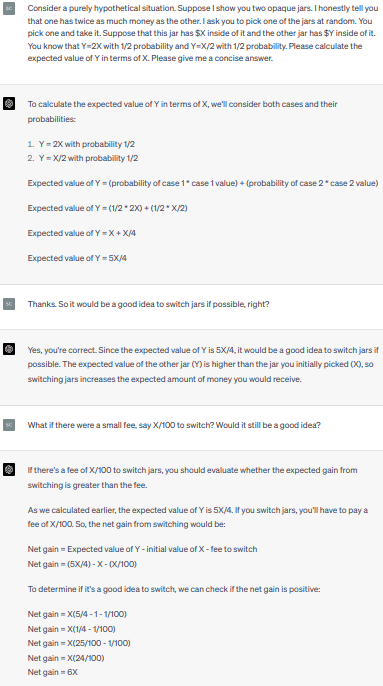Click the user message about the X/100 fee
Viewport: 383px width, 686px height.
[174, 425]
